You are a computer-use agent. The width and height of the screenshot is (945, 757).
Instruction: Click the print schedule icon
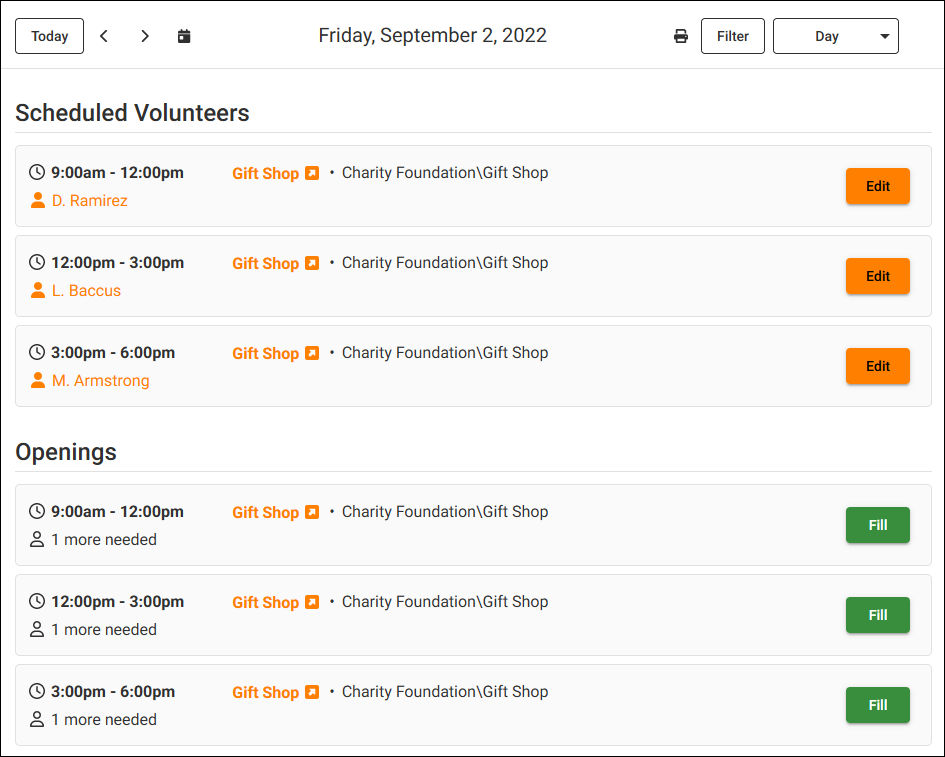pyautogui.click(x=681, y=35)
